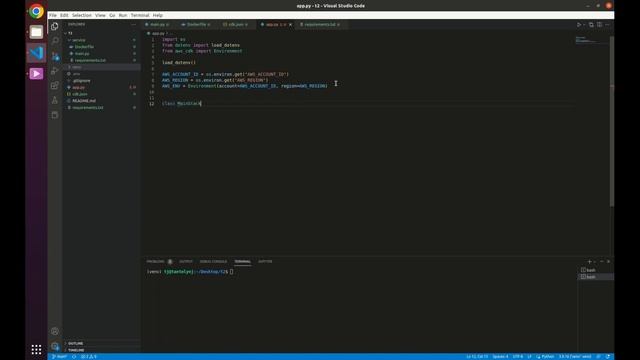Click the git branch indicator in status bar
Image resolution: width=640 pixels, height=360 pixels.
click(59, 357)
